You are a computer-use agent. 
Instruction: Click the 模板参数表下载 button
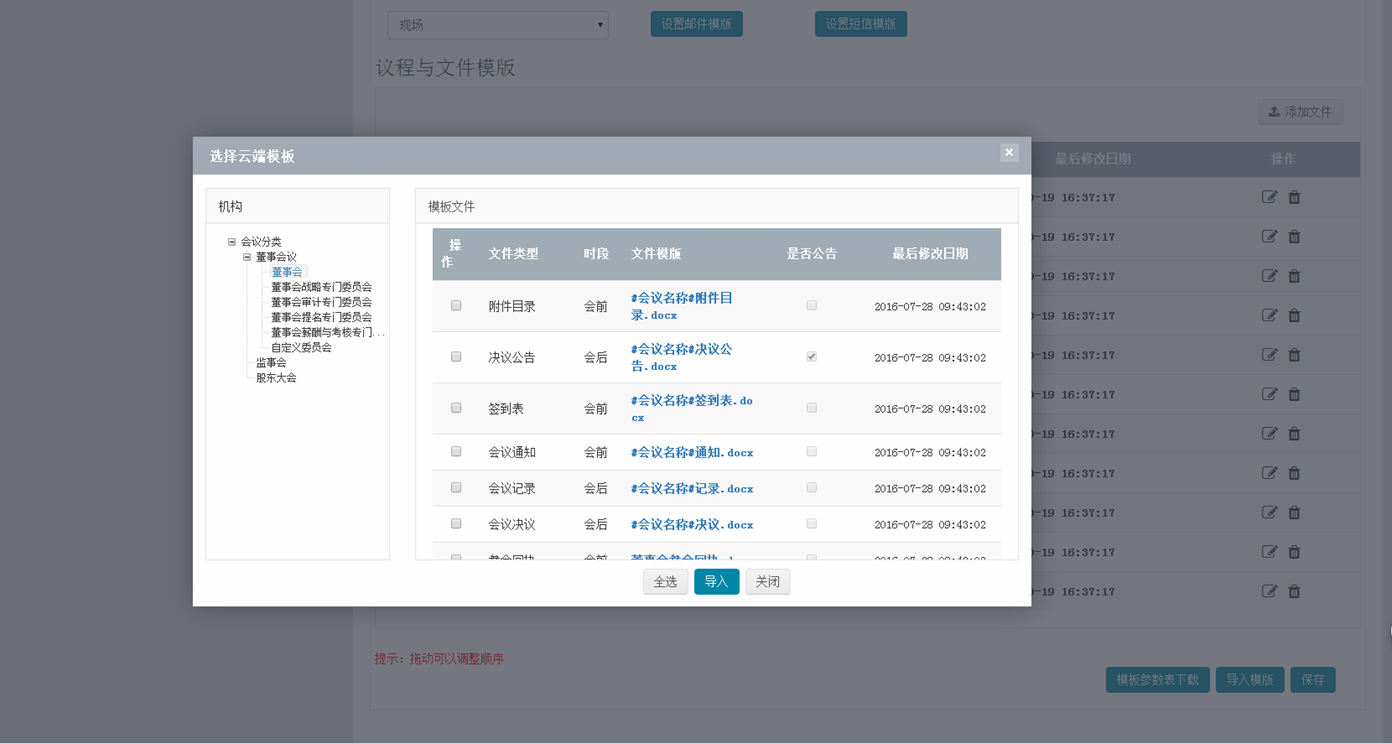(x=1158, y=680)
